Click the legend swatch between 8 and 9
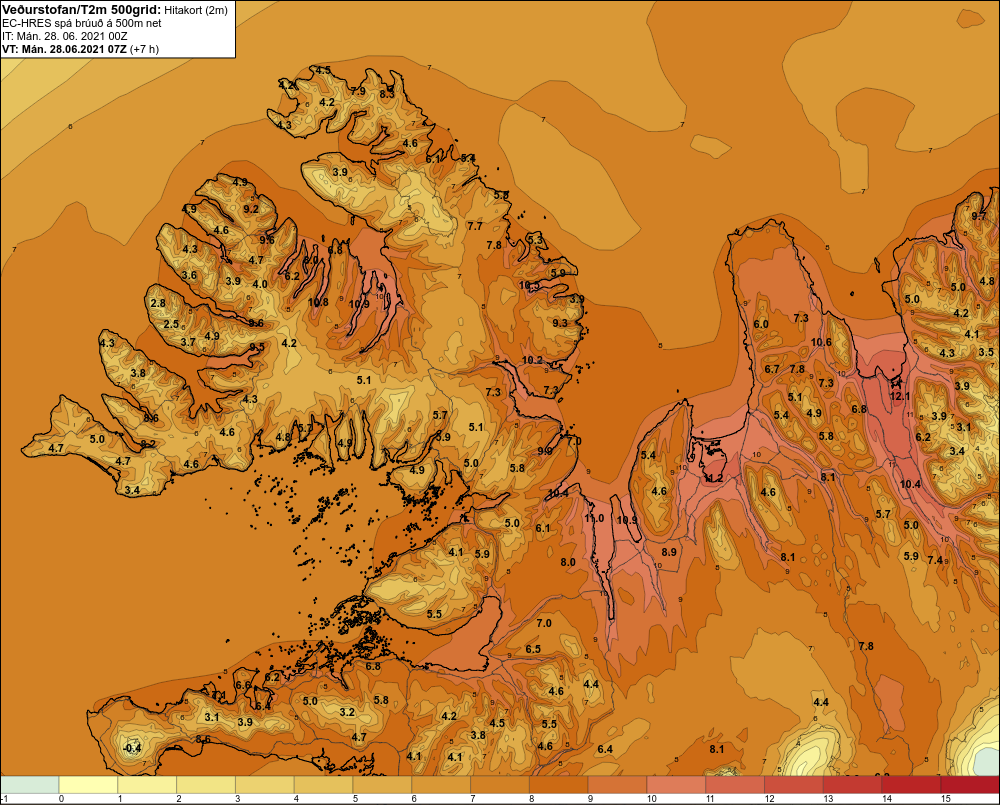The image size is (1000, 805). click(558, 784)
